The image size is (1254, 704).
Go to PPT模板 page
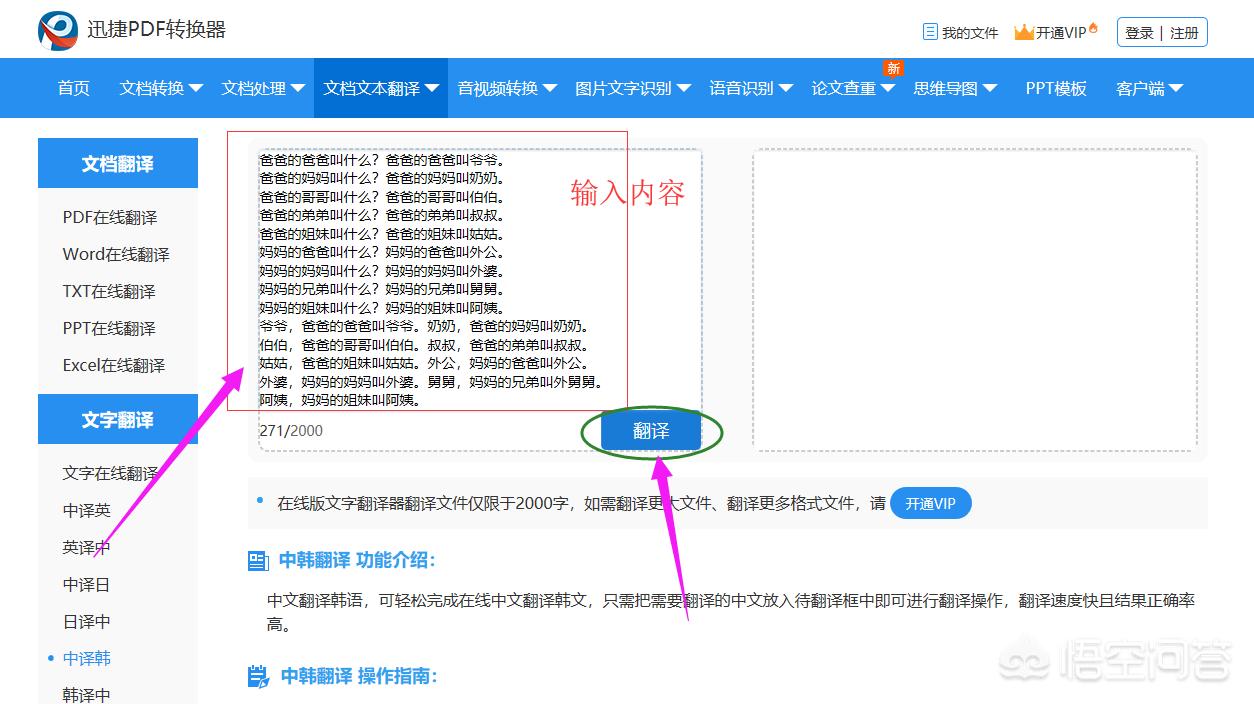click(1056, 88)
